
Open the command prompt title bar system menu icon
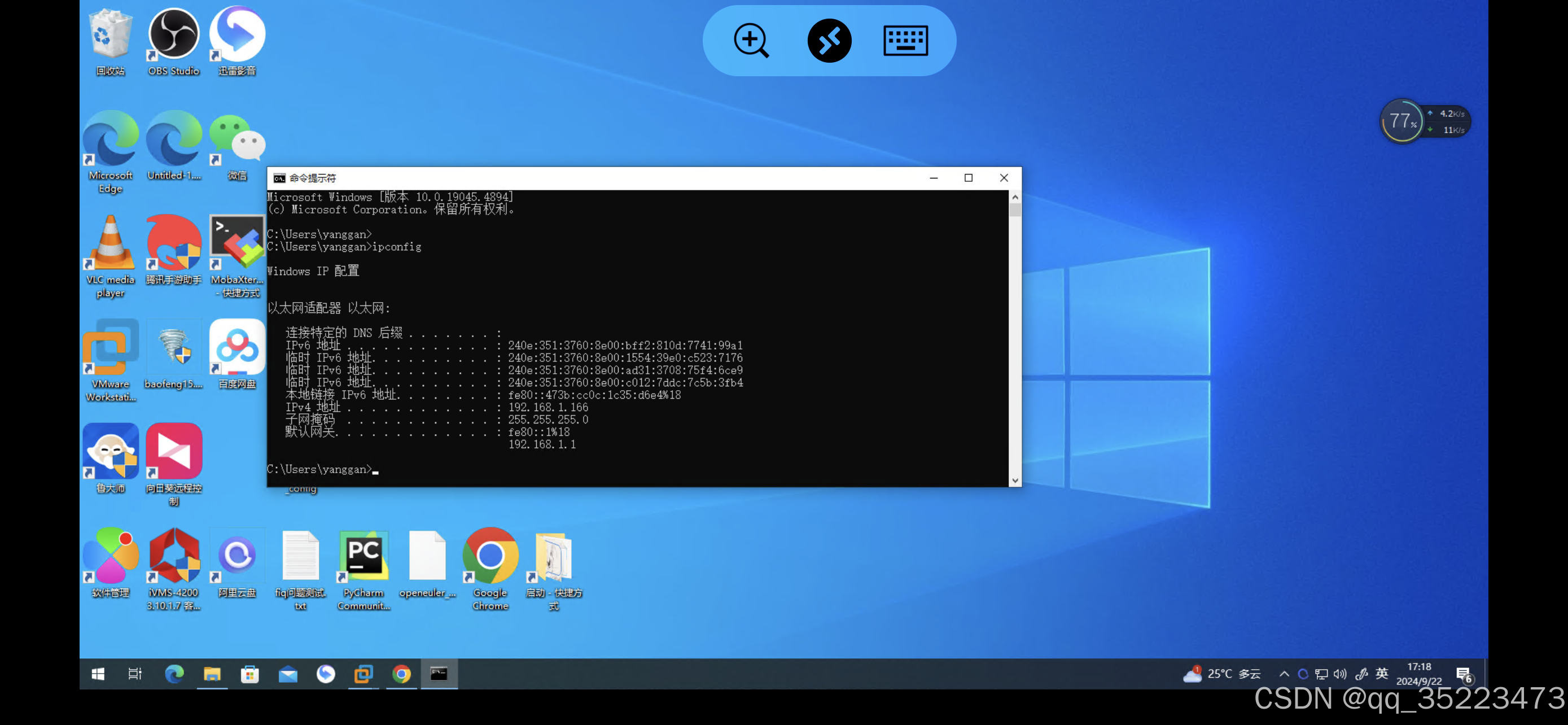click(x=279, y=178)
